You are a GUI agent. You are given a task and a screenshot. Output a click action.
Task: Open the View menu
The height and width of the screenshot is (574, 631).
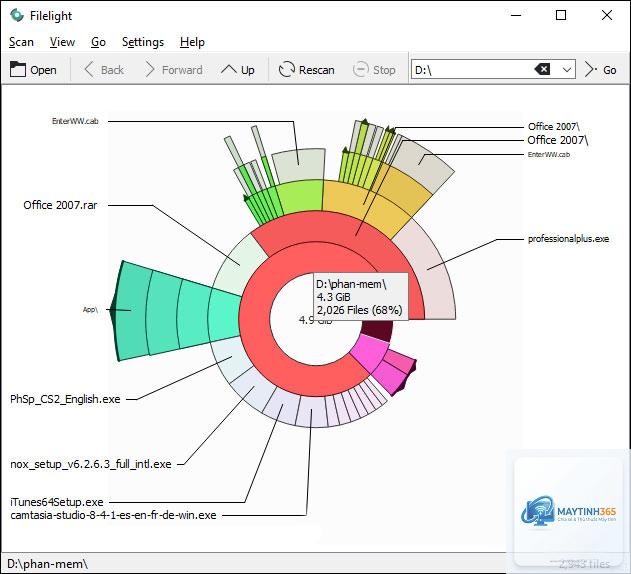pyautogui.click(x=62, y=42)
